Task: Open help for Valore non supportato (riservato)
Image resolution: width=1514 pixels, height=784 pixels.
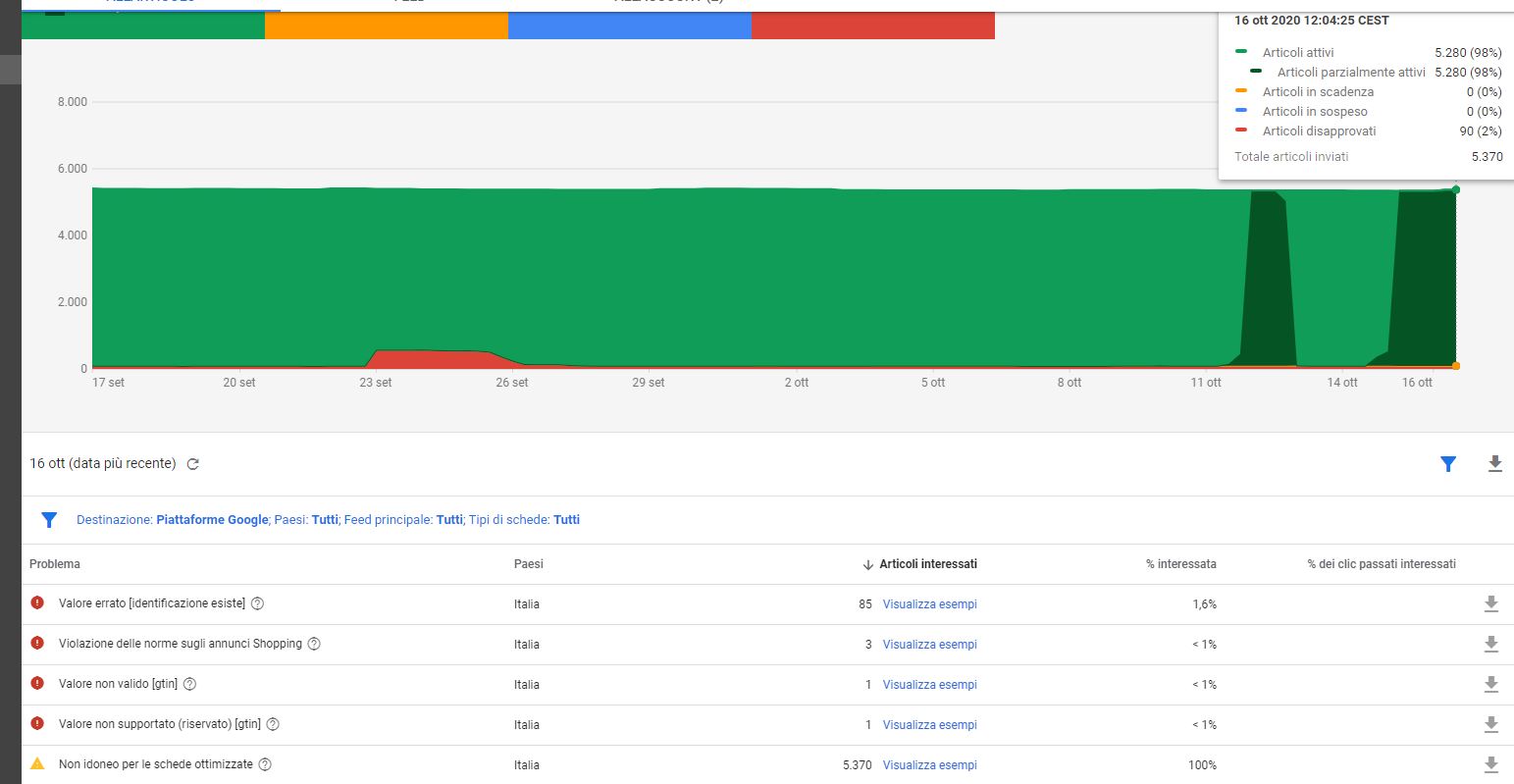Action: [273, 724]
